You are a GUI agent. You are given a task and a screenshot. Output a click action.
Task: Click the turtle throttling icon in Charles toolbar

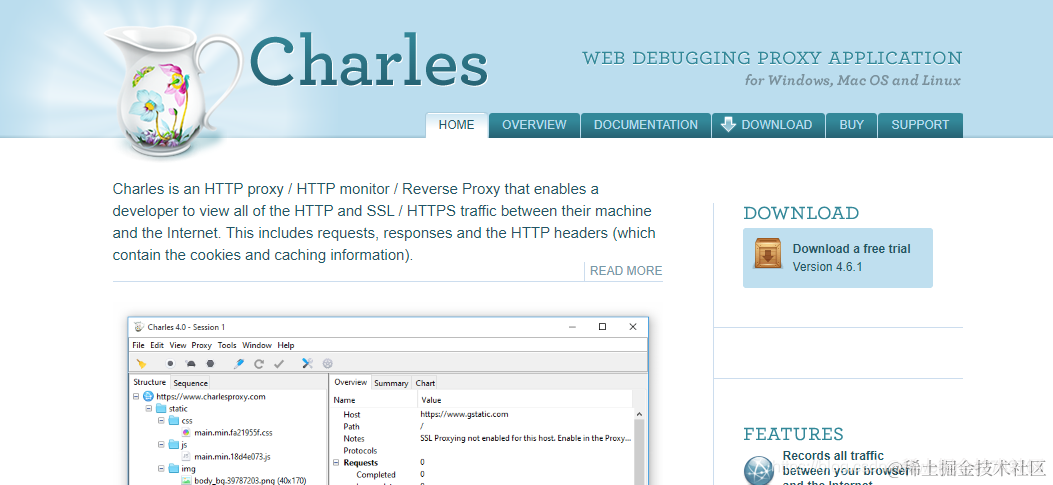190,363
